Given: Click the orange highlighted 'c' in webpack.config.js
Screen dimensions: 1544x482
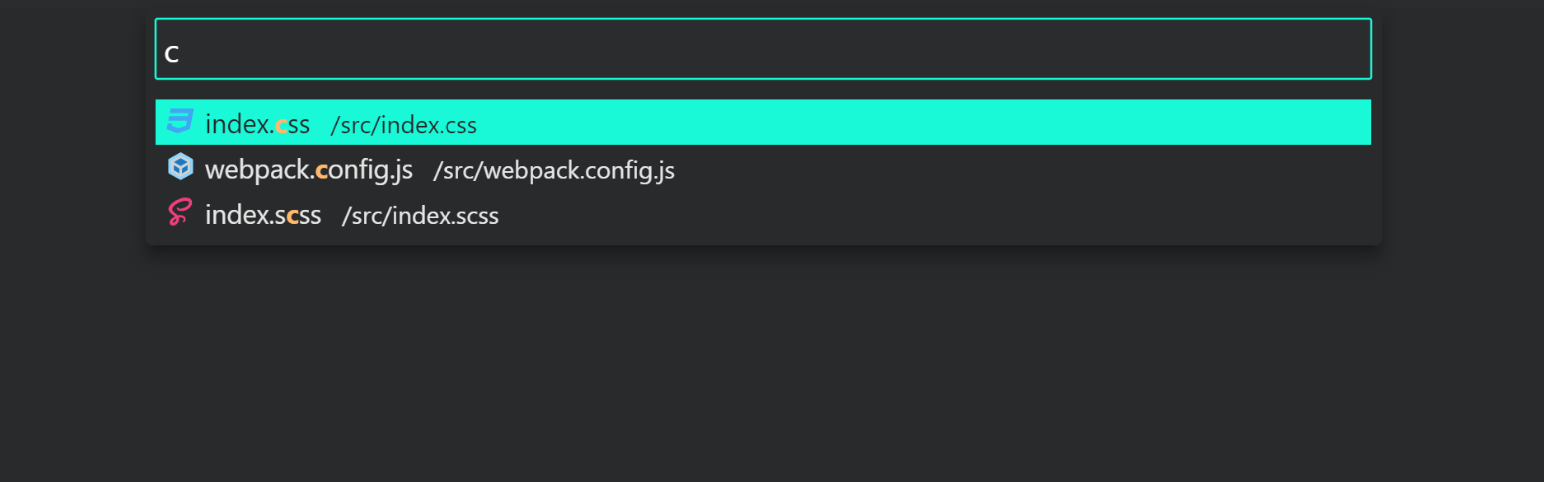Looking at the screenshot, I should coord(321,171).
